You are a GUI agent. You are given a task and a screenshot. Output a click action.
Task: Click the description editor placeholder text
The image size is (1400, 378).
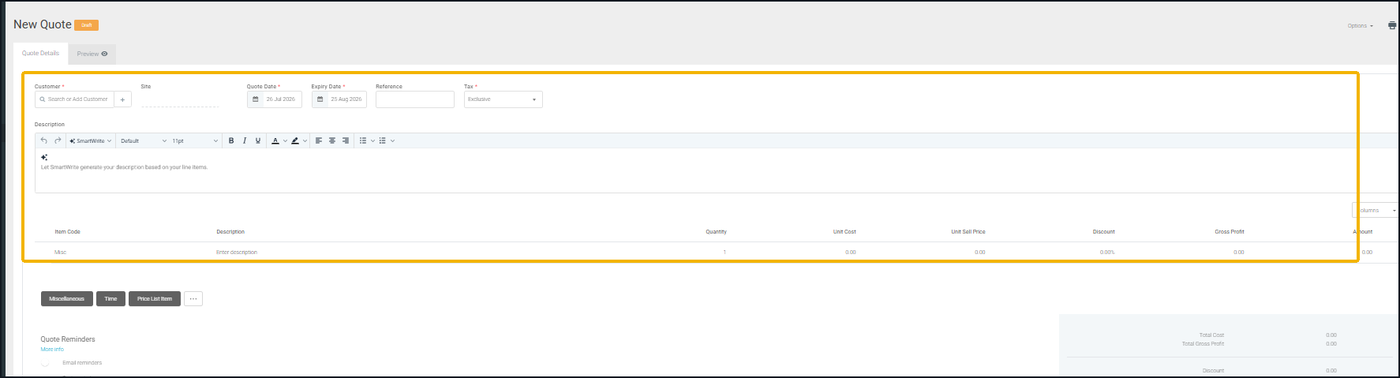pyautogui.click(x=124, y=167)
